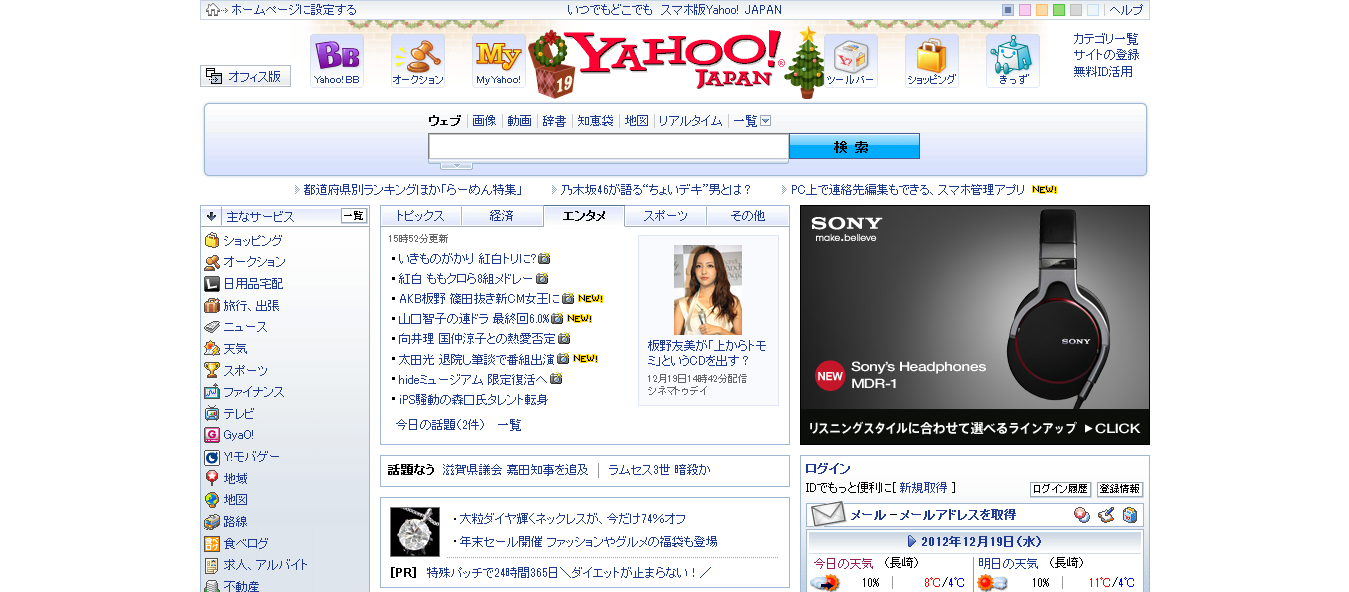Click the Sony MDR-1 headphones banner

coord(975,325)
